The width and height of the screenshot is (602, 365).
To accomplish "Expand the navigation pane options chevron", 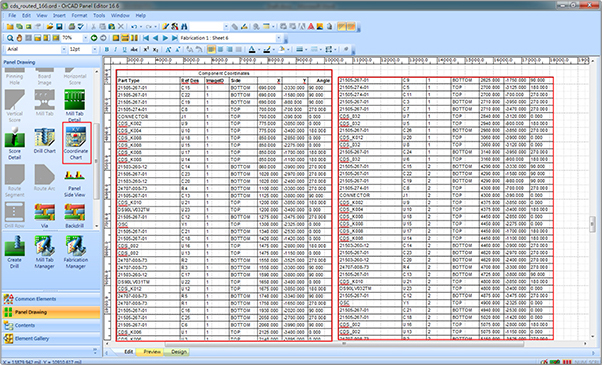I will click(95, 350).
